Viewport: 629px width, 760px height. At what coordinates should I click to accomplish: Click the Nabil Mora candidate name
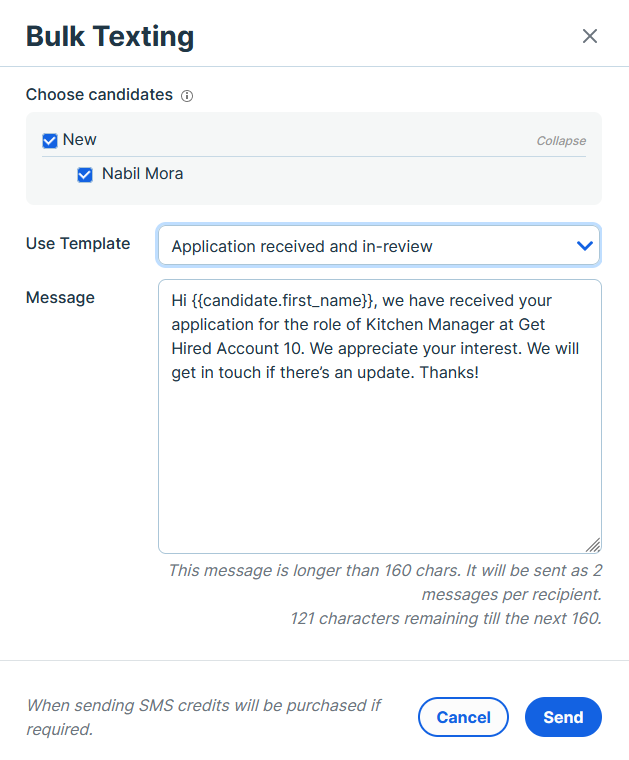[x=142, y=174]
